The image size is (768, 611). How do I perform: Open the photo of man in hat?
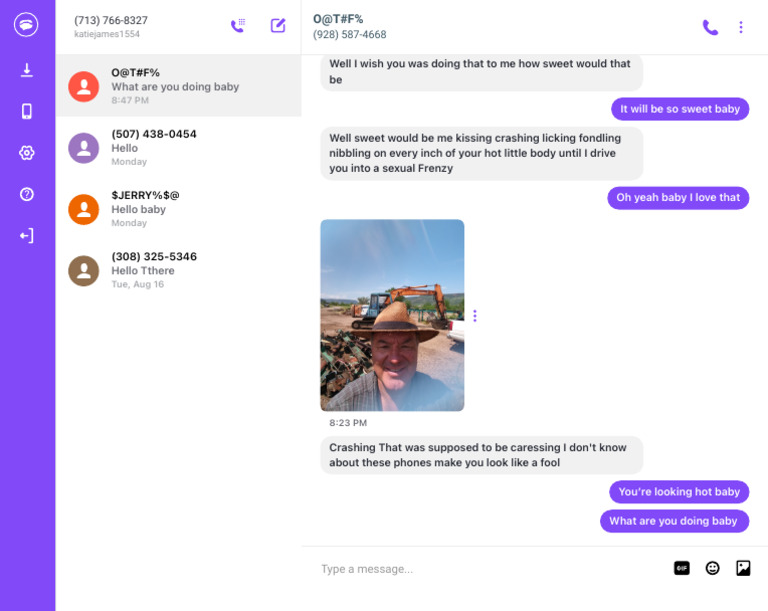pyautogui.click(x=392, y=315)
